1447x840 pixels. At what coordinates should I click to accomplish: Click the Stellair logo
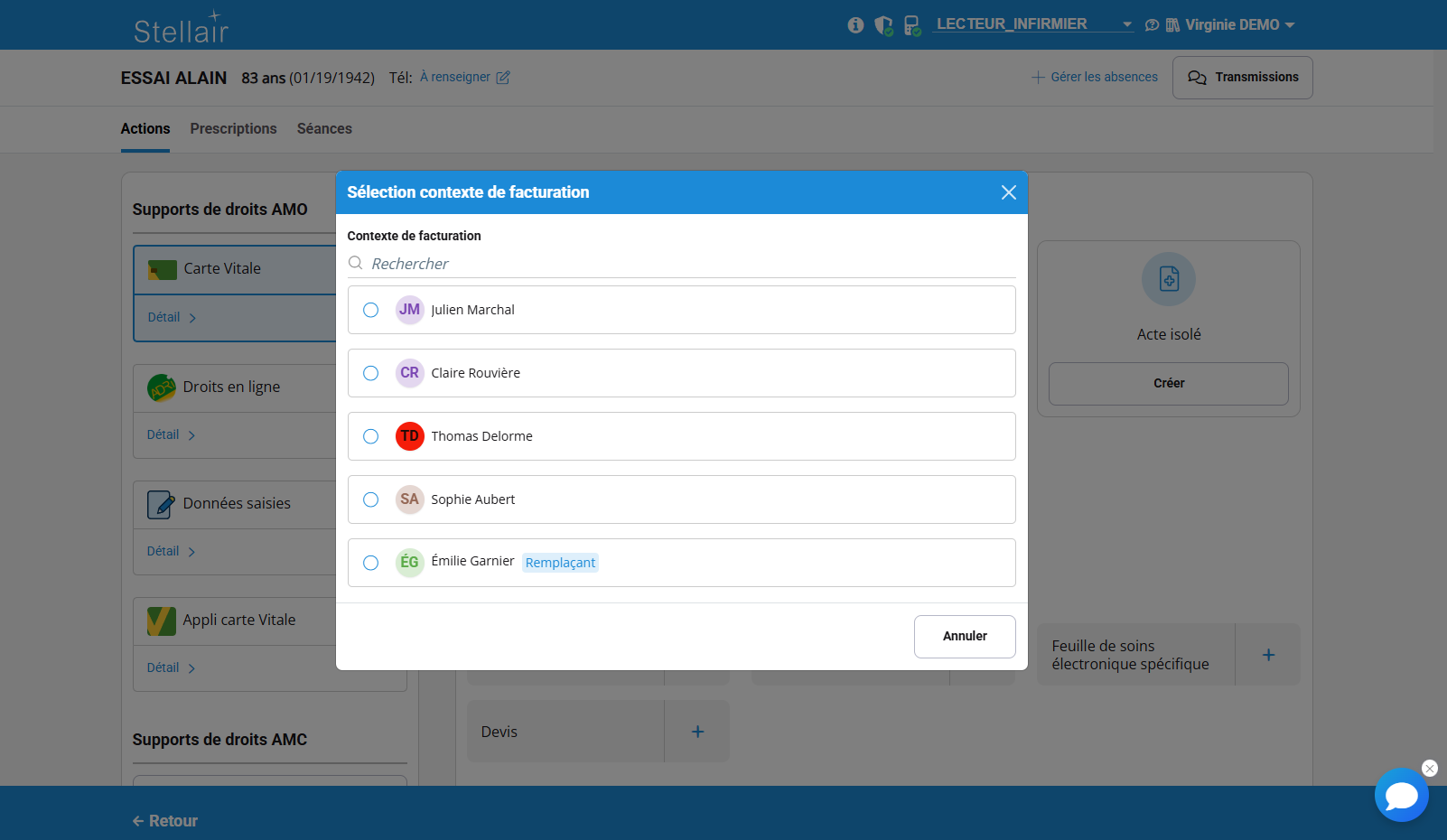[x=182, y=27]
